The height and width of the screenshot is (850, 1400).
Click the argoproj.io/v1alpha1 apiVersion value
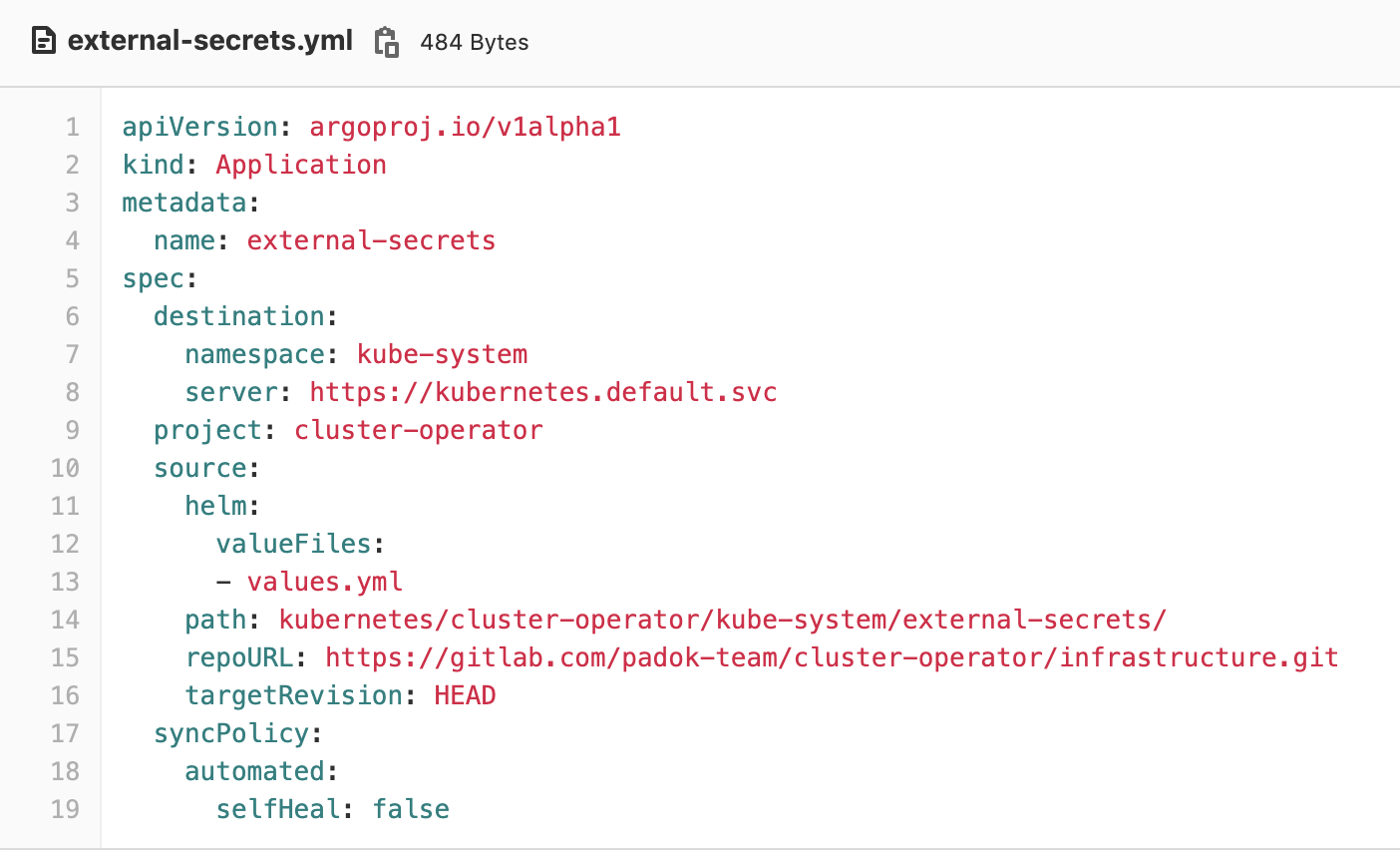tap(465, 127)
